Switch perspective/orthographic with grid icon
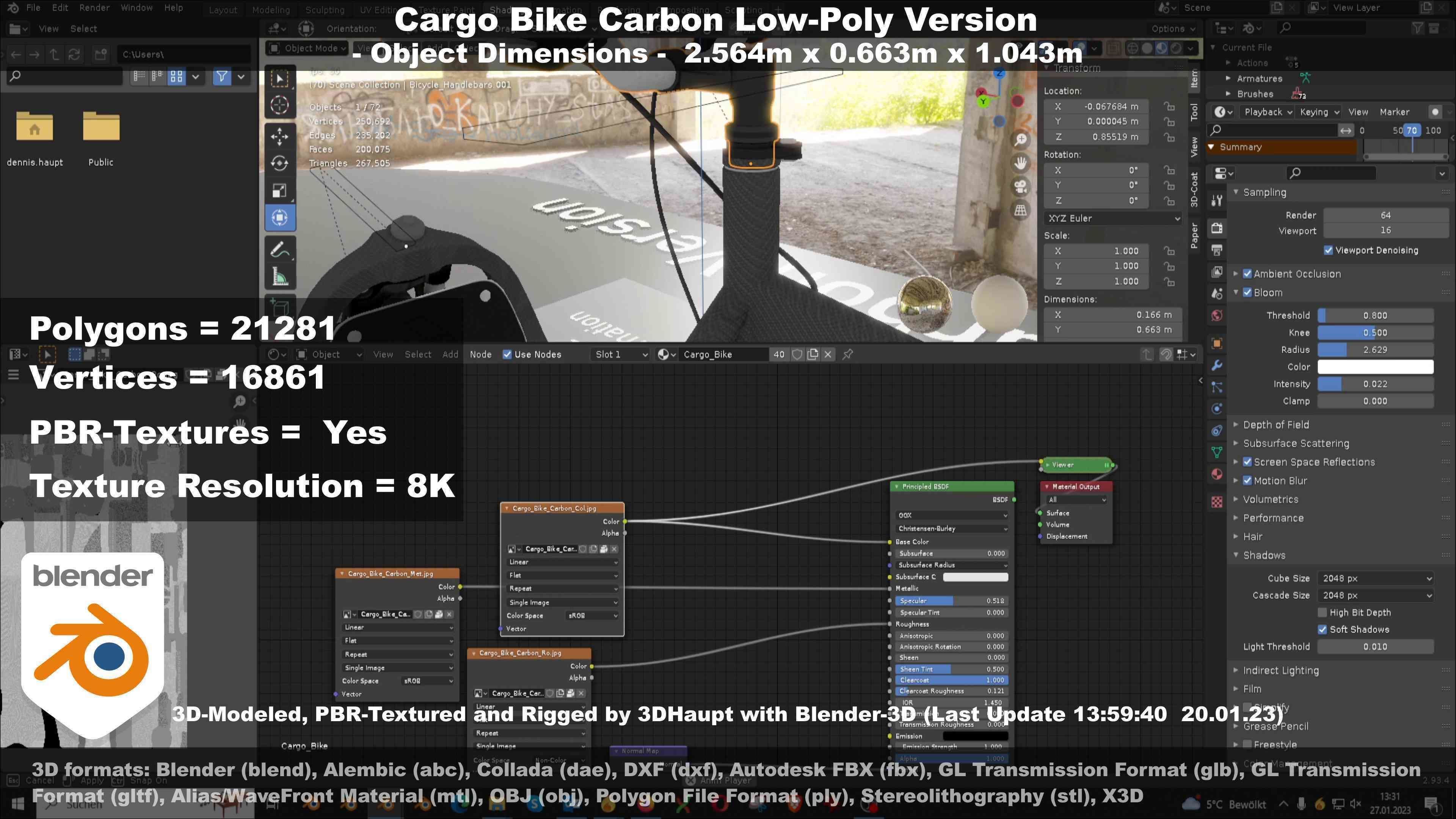The image size is (1456, 819). pyautogui.click(x=1020, y=210)
